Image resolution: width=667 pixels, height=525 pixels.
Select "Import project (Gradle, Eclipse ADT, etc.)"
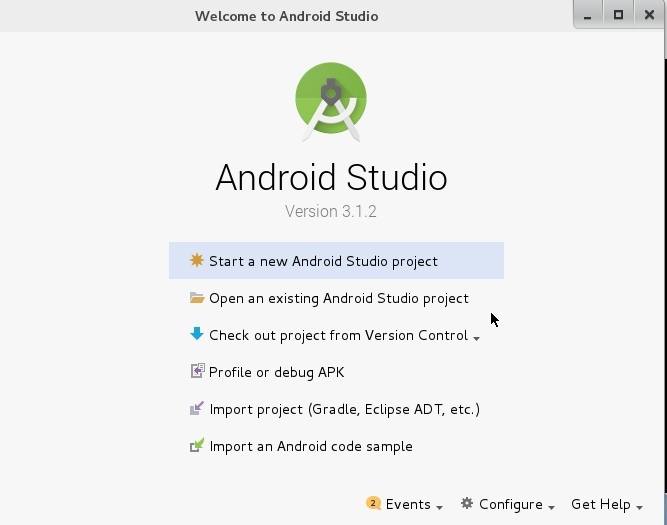[344, 409]
